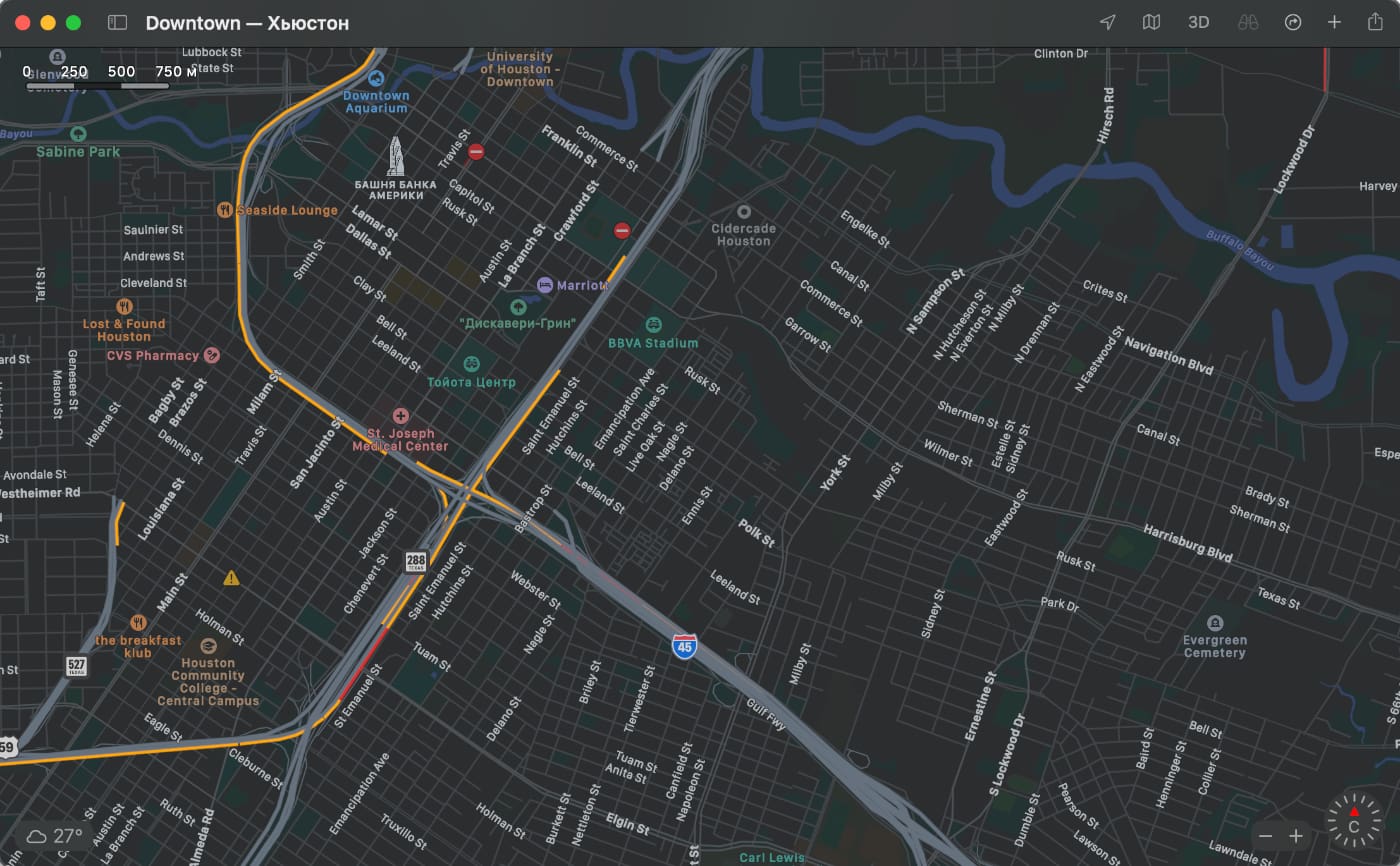Select St. Joseph Medical Center marker
The height and width of the screenshot is (866, 1400).
pos(401,415)
